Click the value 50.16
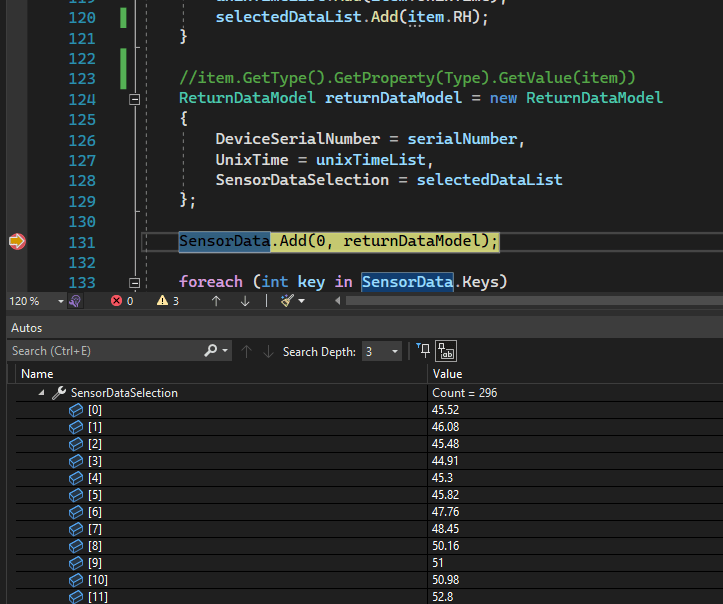 pyautogui.click(x=445, y=546)
